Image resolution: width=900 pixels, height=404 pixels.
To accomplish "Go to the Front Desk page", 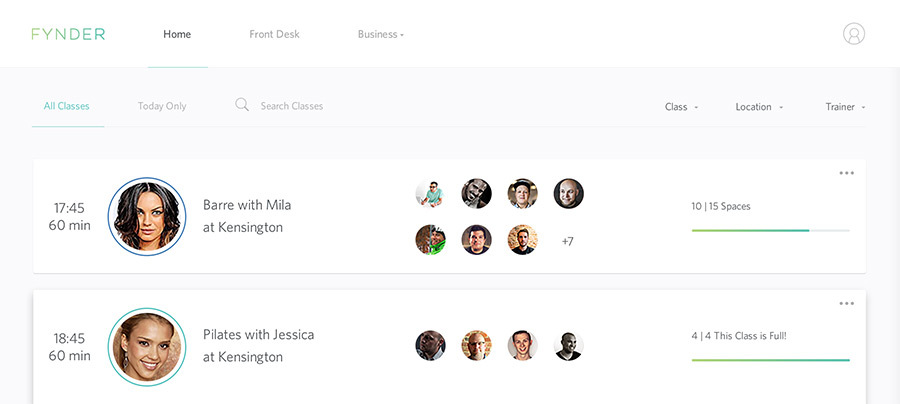I will pos(274,35).
